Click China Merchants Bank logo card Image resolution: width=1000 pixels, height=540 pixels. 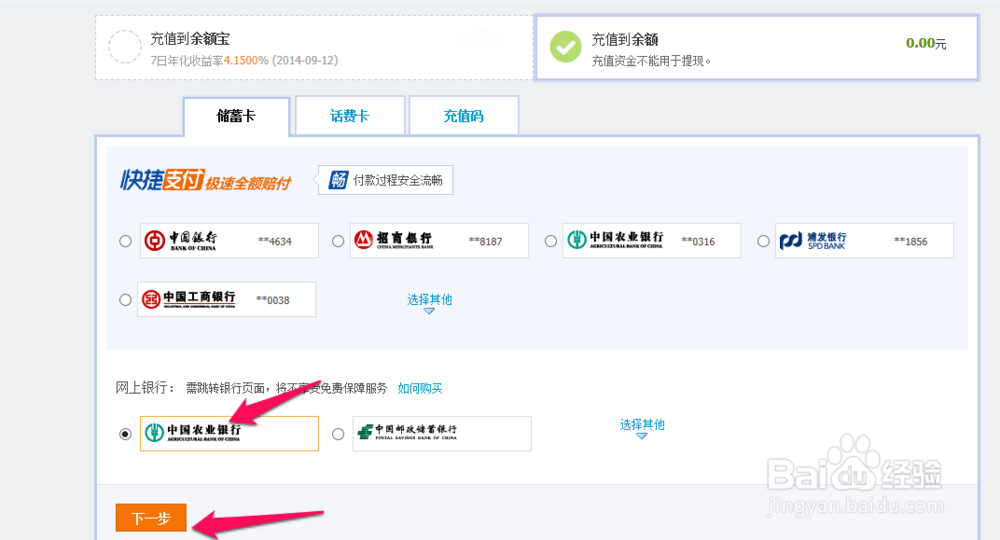click(439, 240)
